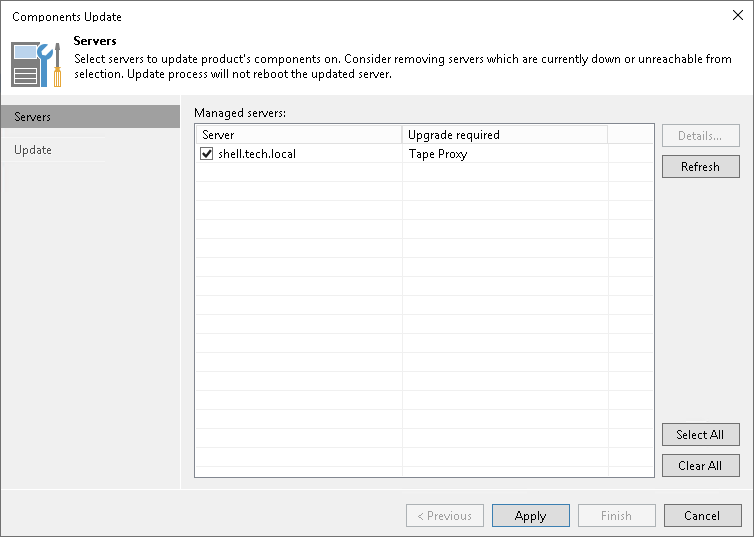This screenshot has height=537, width=754.
Task: Open server Details
Action: (700, 136)
